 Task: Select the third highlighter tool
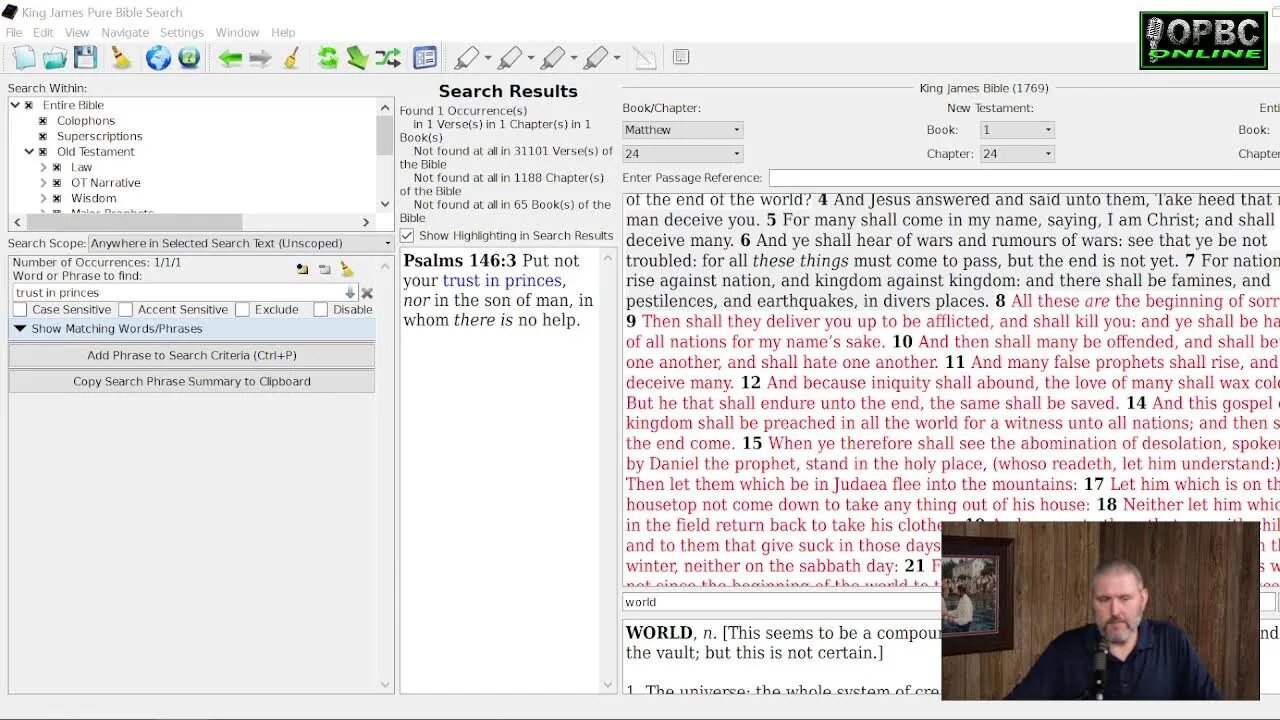[x=553, y=58]
